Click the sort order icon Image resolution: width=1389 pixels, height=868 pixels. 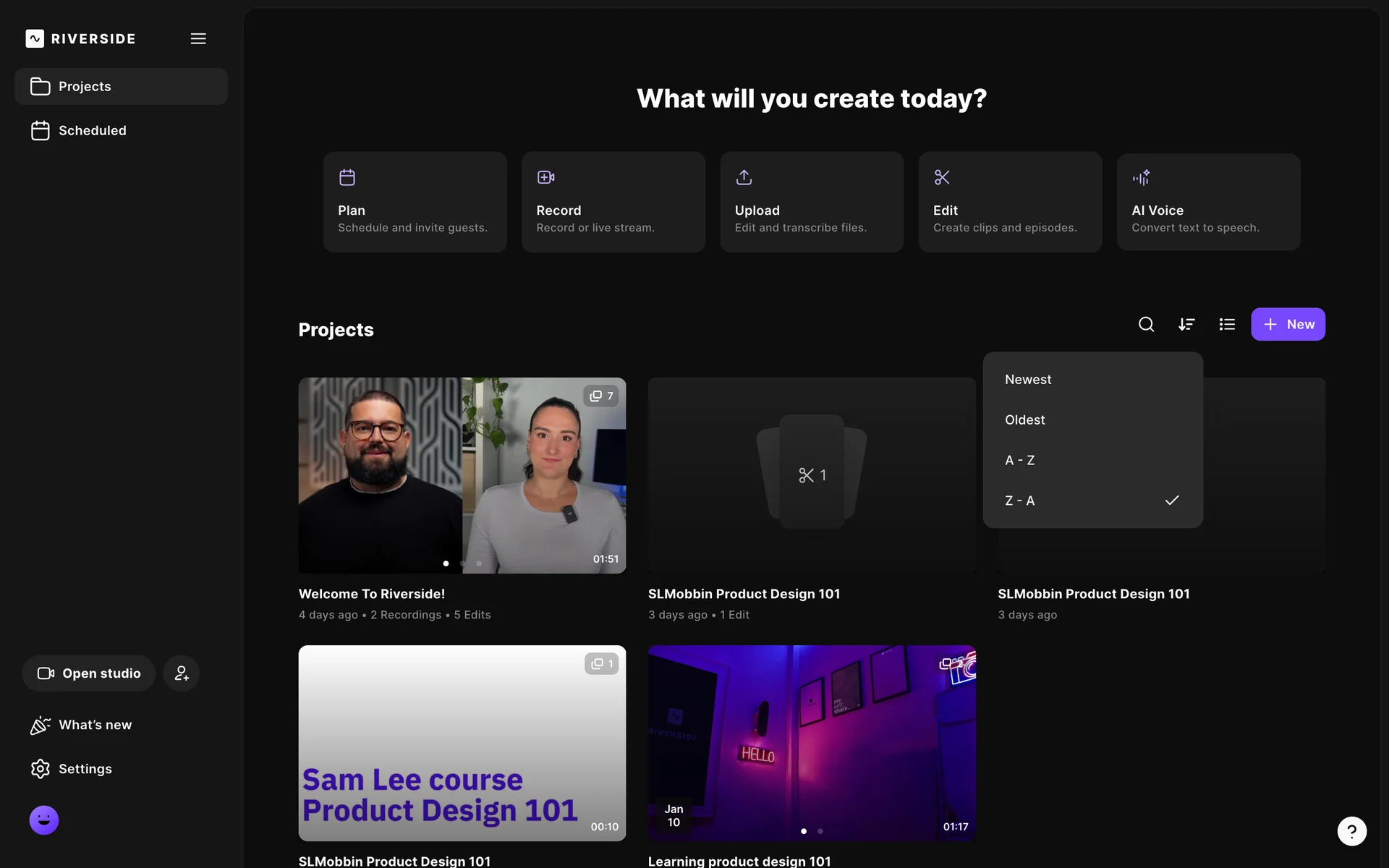[1186, 324]
